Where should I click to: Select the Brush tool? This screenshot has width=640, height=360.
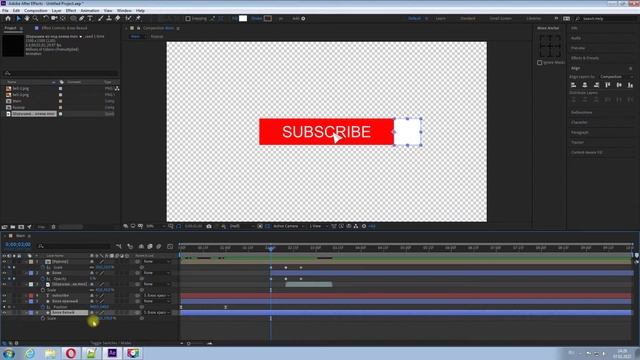[100, 18]
